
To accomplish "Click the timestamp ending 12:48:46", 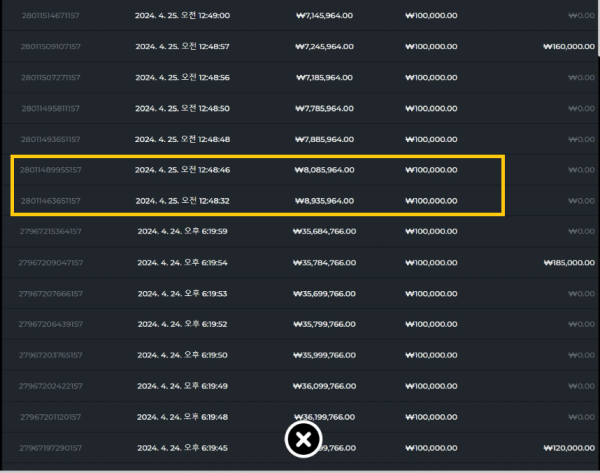I will pyautogui.click(x=183, y=170).
